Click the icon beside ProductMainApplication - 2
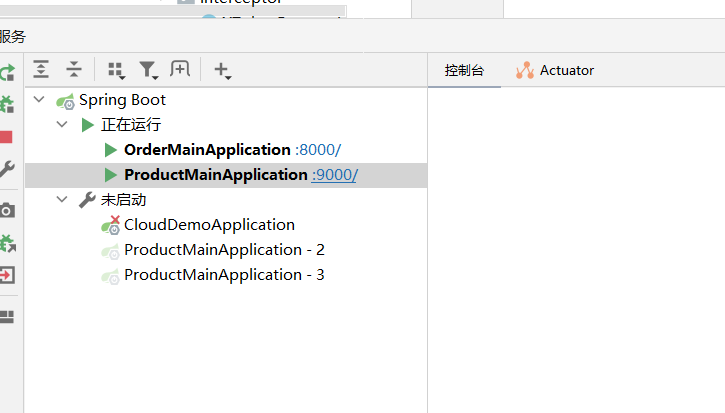The height and width of the screenshot is (413, 725). 111,251
